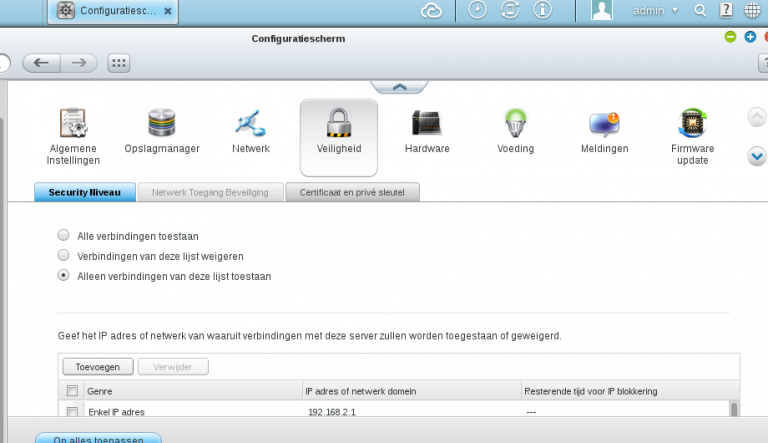Click the admin user avatar icon

(602, 10)
